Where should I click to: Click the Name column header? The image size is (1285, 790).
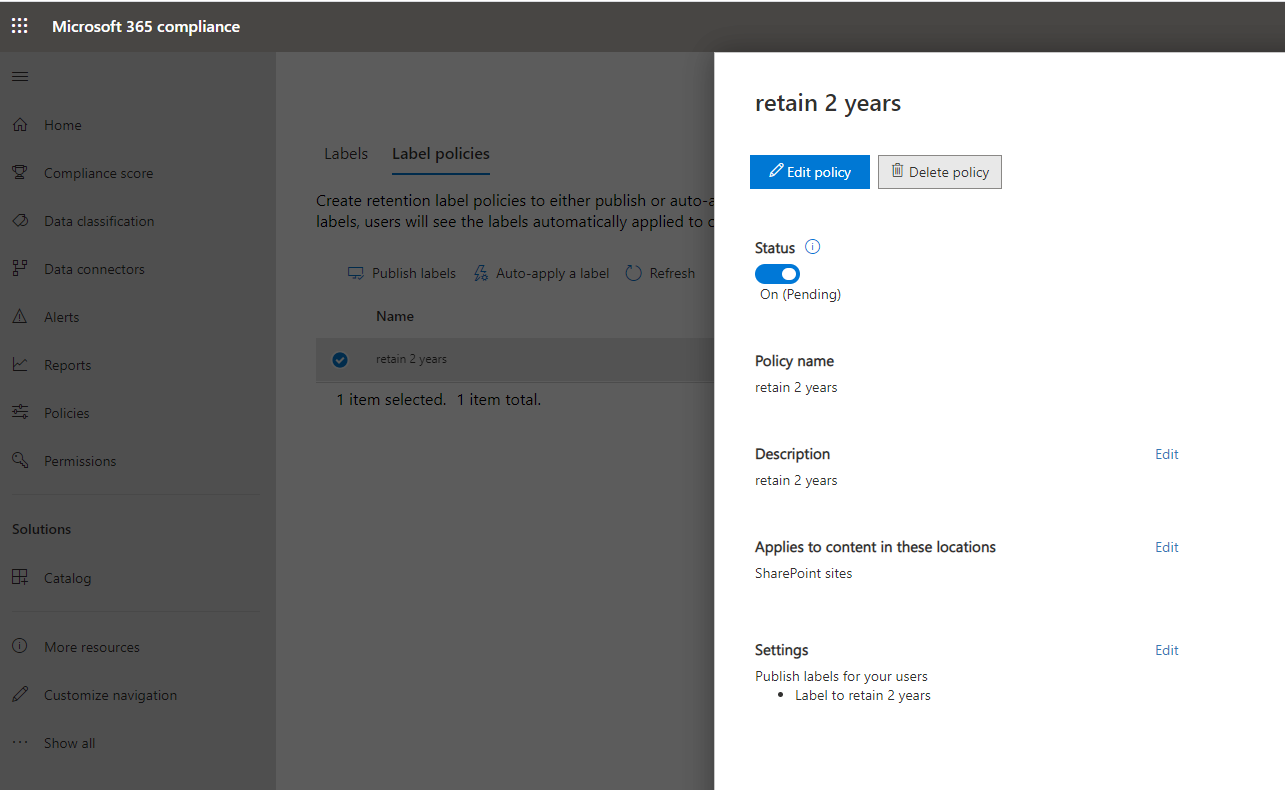tap(395, 316)
